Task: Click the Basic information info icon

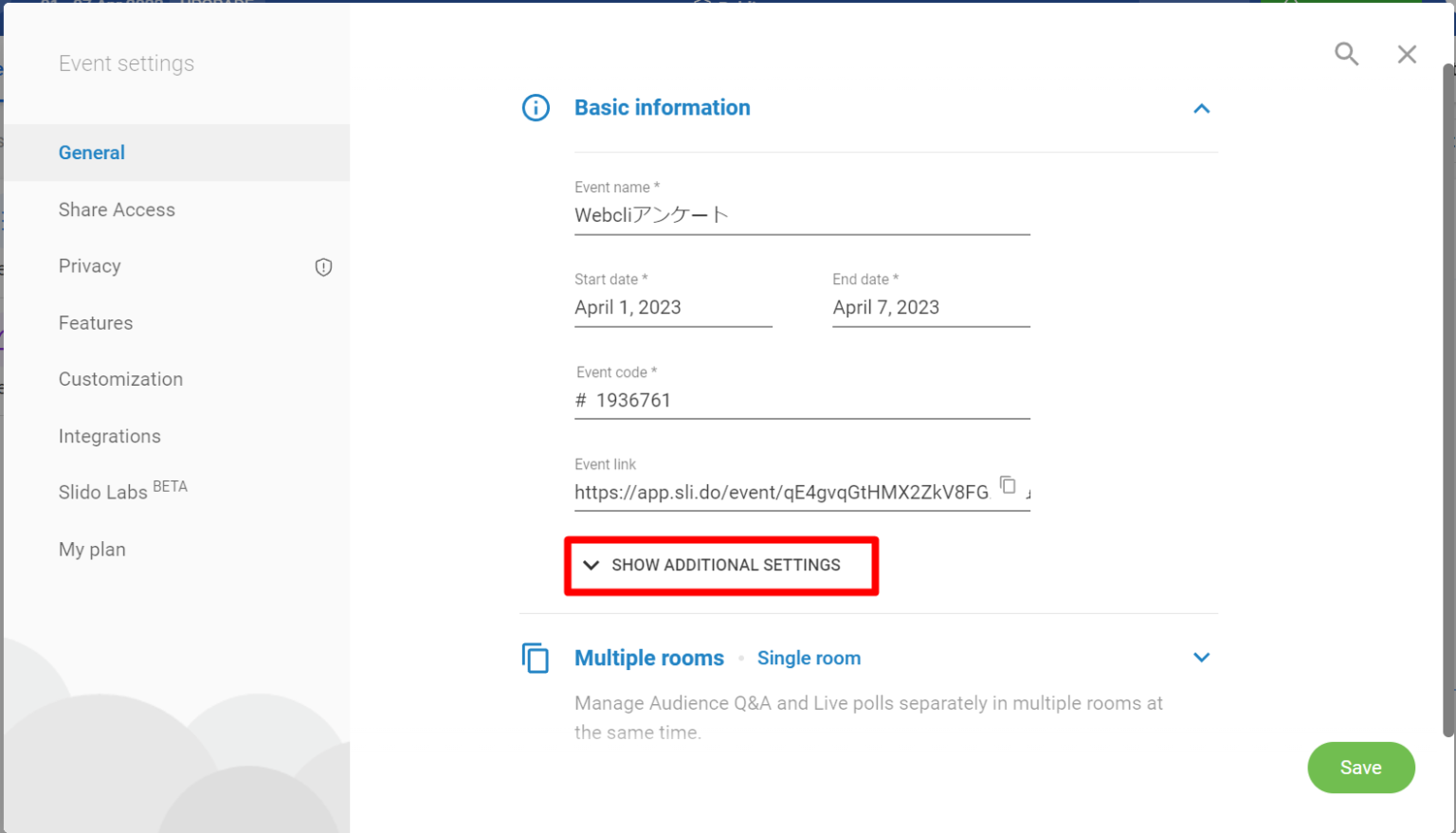Action: click(536, 108)
